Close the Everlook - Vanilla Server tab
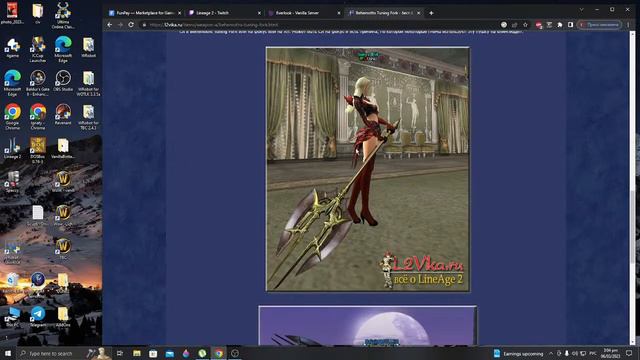The width and height of the screenshot is (640, 360). tap(339, 13)
